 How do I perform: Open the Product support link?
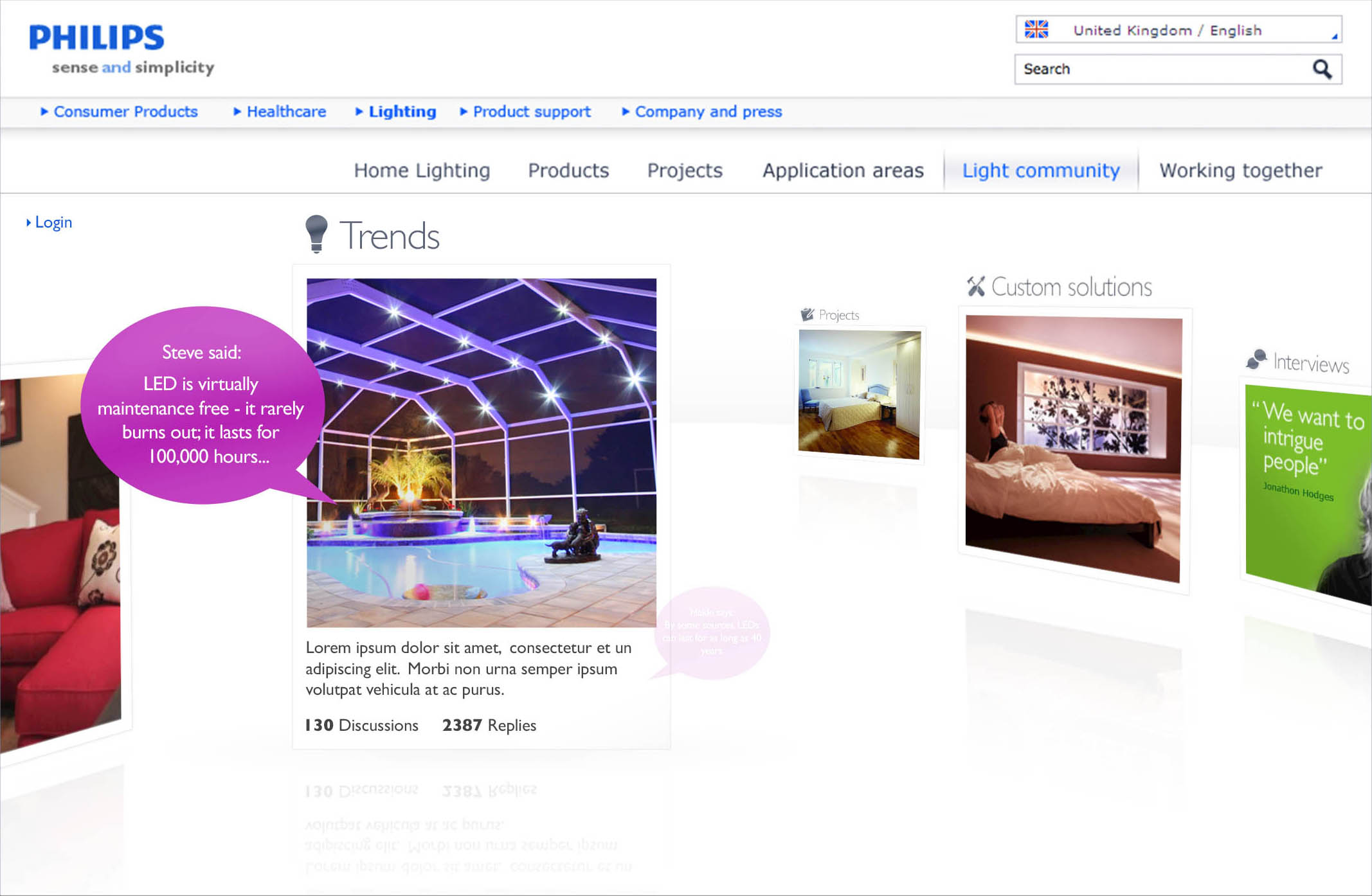click(x=531, y=111)
